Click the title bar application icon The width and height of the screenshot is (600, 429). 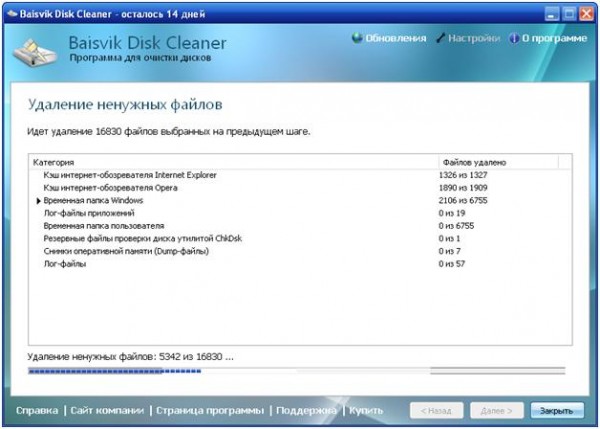click(12, 14)
